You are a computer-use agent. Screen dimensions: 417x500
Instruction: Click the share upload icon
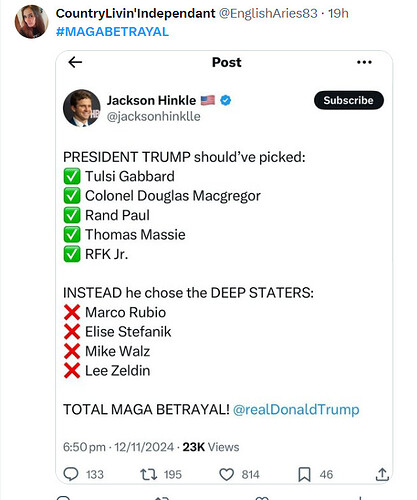(382, 474)
